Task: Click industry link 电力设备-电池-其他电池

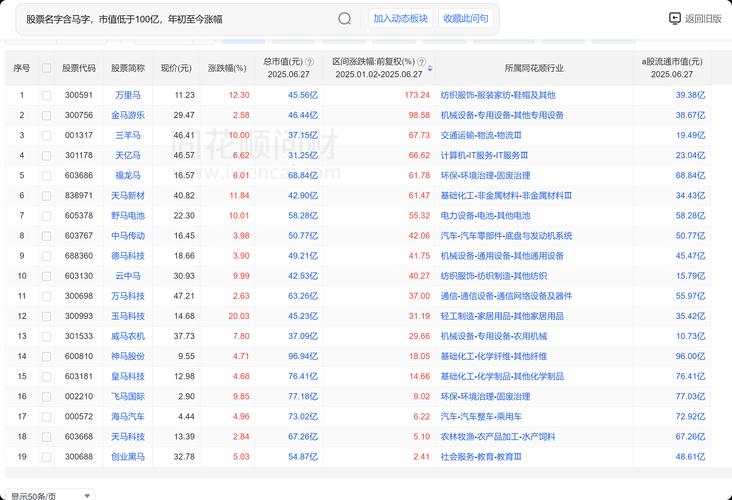Action: (486, 216)
